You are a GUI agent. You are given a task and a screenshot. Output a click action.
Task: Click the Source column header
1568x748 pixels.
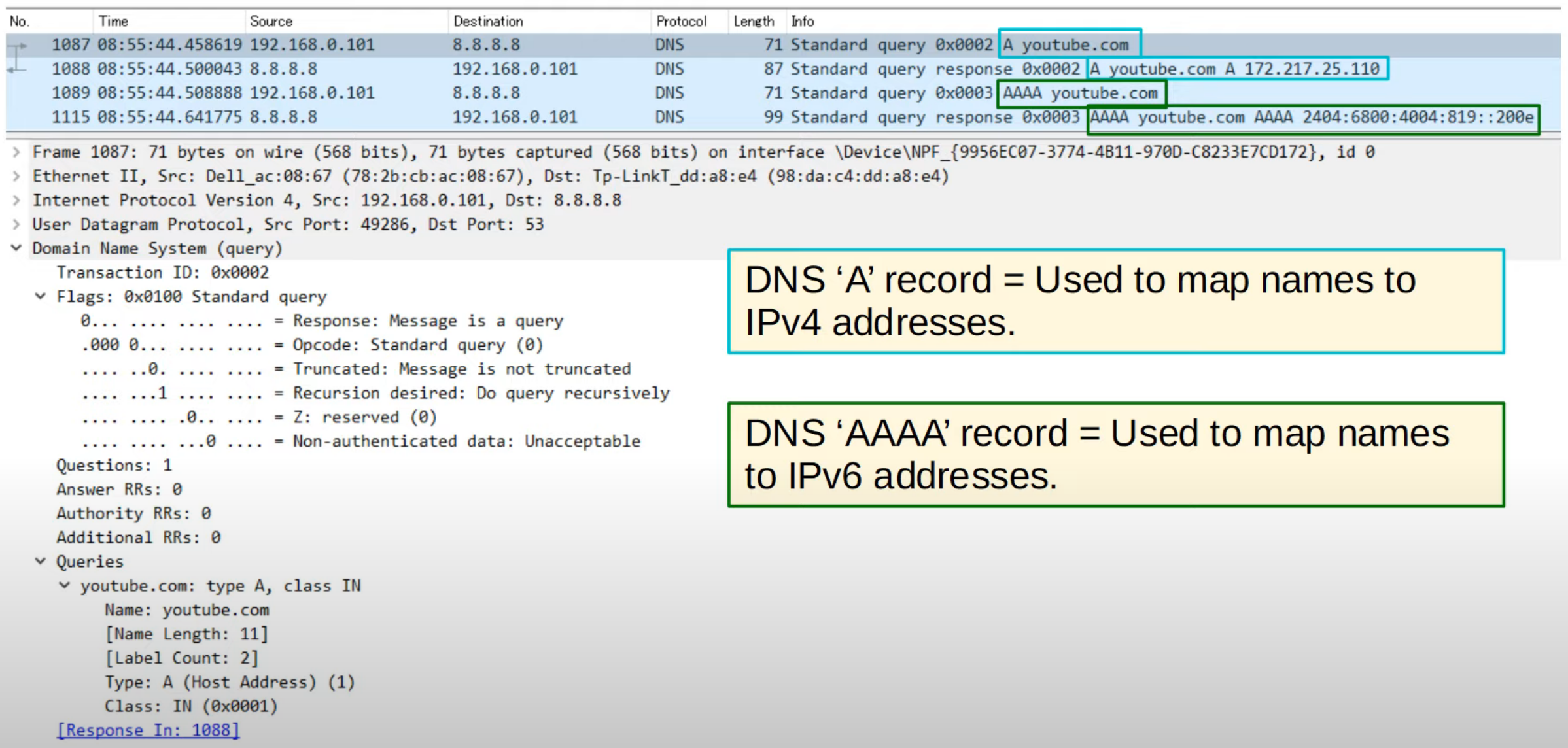pos(271,22)
